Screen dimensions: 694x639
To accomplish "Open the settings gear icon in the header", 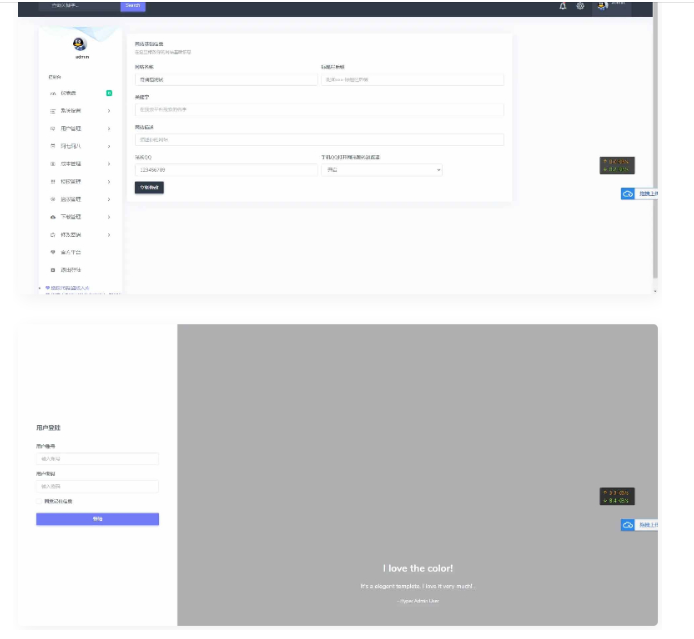I will click(580, 6).
